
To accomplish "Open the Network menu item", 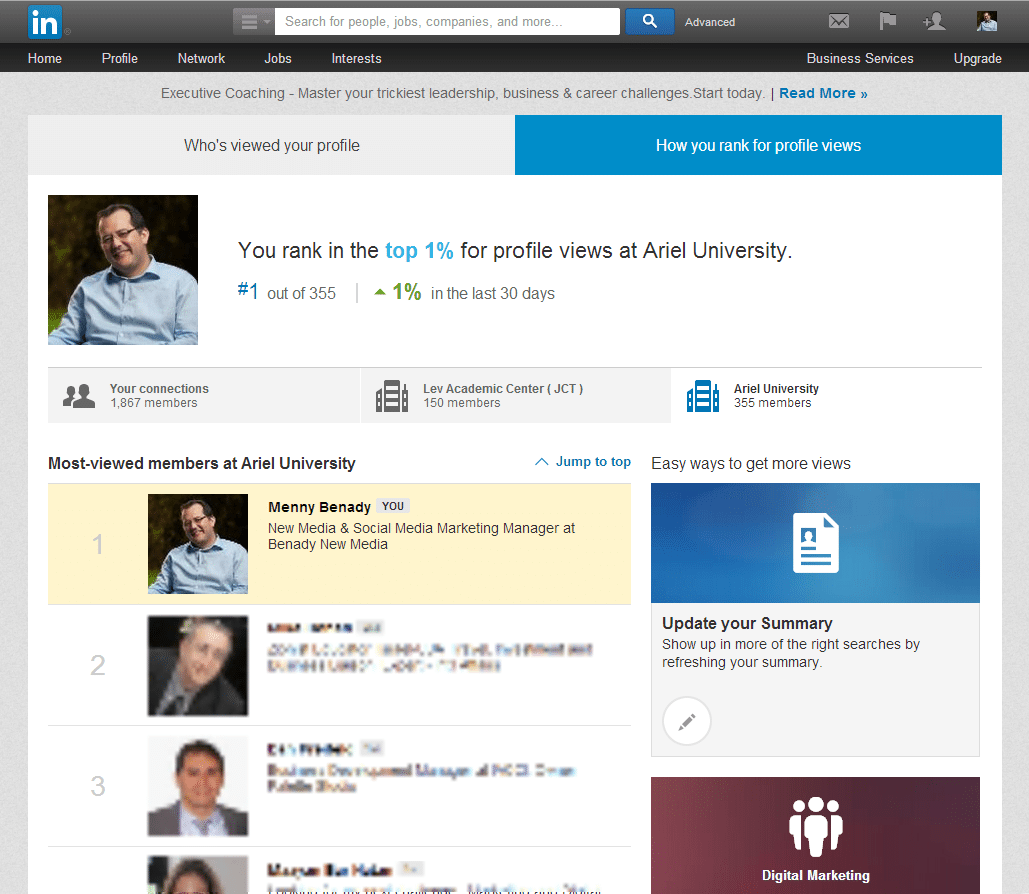I will 201,58.
